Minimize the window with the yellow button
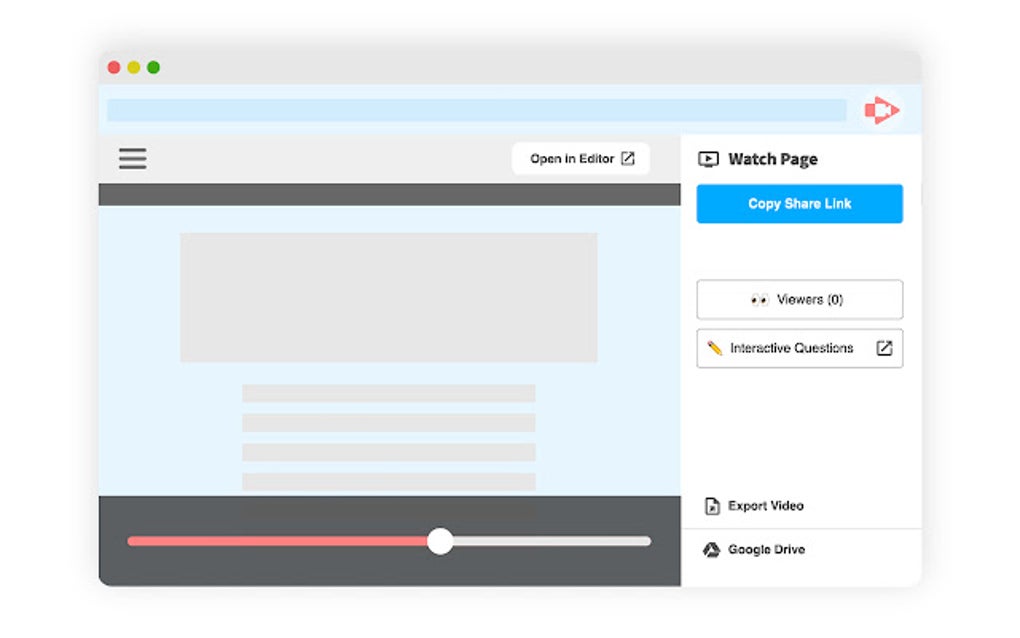The width and height of the screenshot is (1020, 638). tap(133, 67)
